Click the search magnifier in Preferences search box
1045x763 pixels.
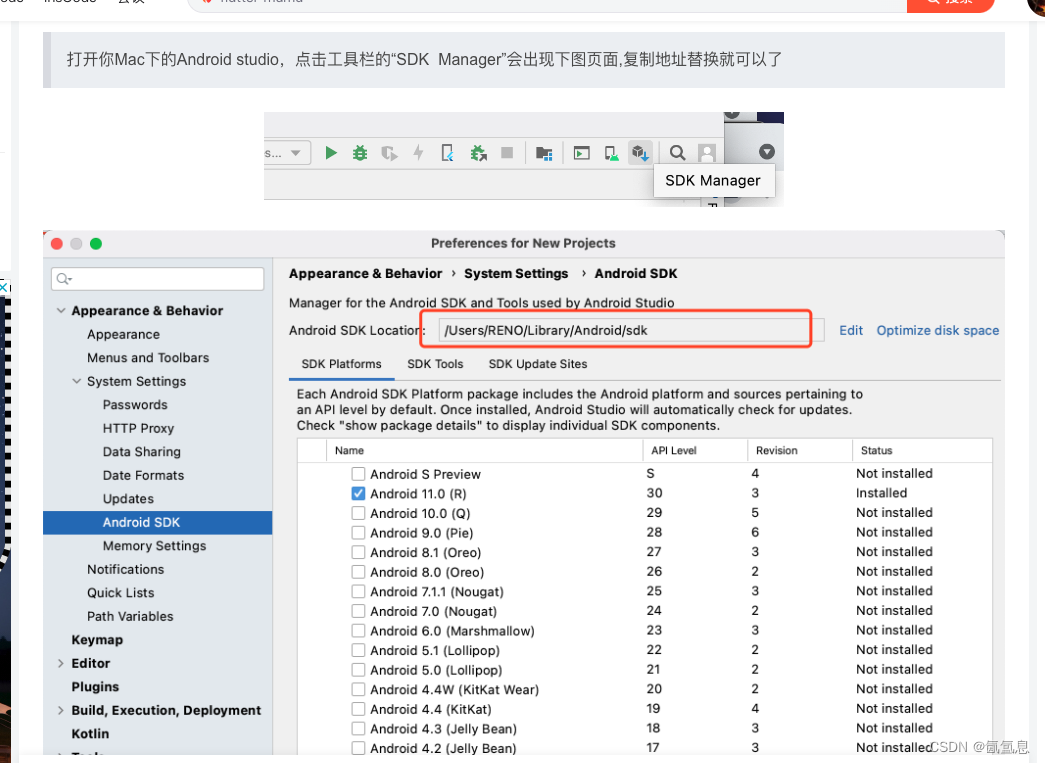tap(64, 279)
